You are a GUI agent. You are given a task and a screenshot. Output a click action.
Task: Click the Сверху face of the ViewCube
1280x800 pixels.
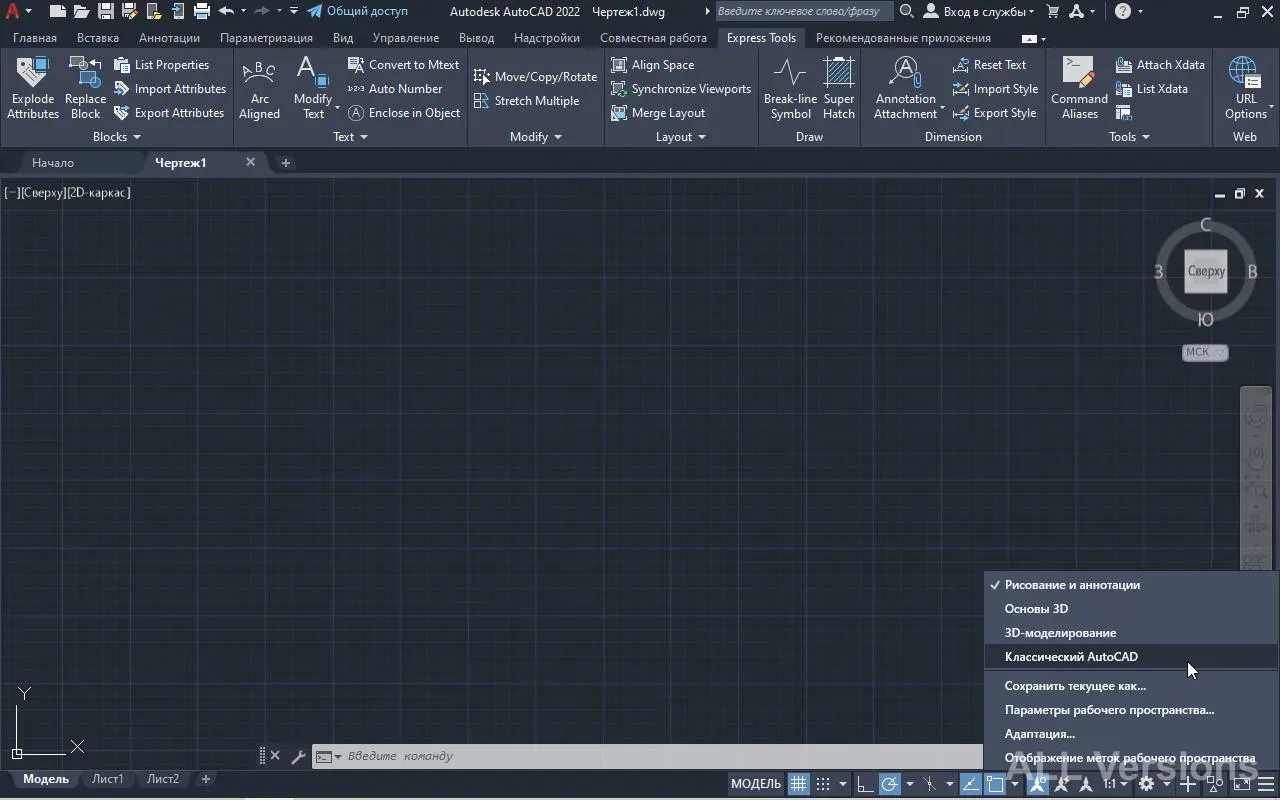(1205, 271)
